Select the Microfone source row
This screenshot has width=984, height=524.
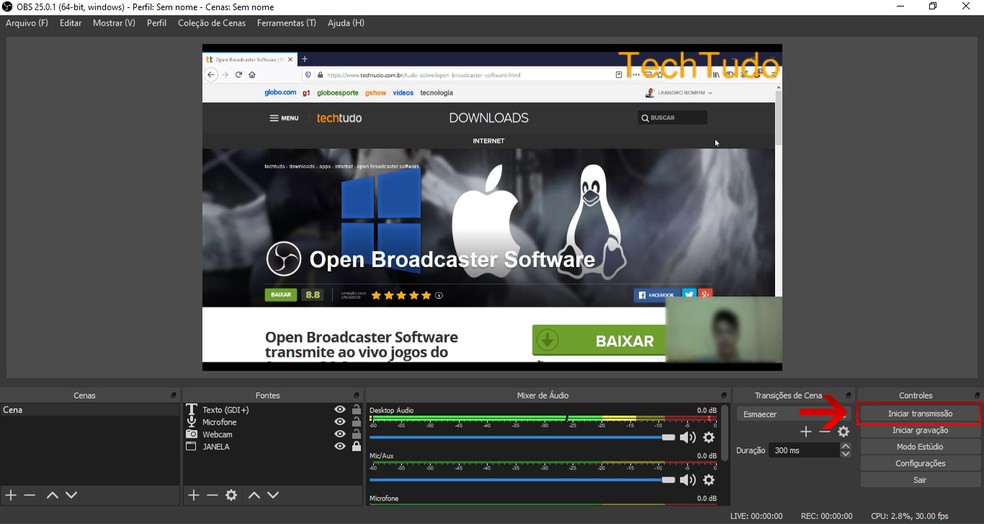click(274, 422)
